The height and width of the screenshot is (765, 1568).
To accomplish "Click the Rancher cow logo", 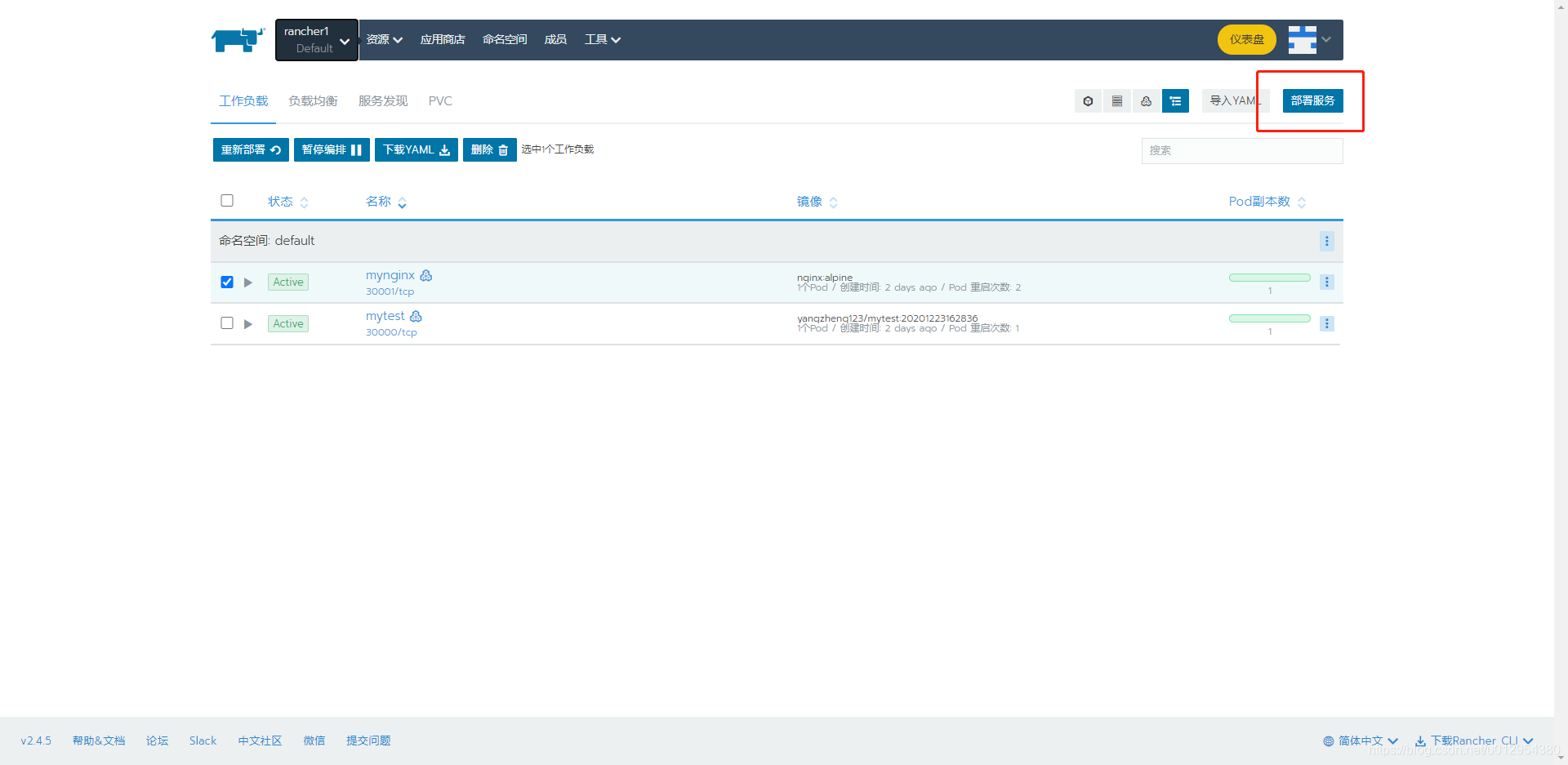I will click(238, 39).
